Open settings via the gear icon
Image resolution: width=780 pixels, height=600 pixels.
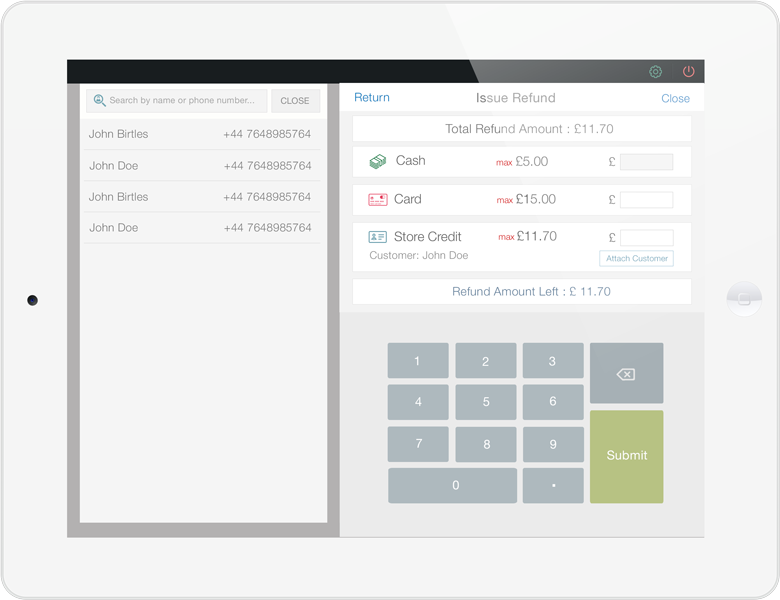click(656, 72)
